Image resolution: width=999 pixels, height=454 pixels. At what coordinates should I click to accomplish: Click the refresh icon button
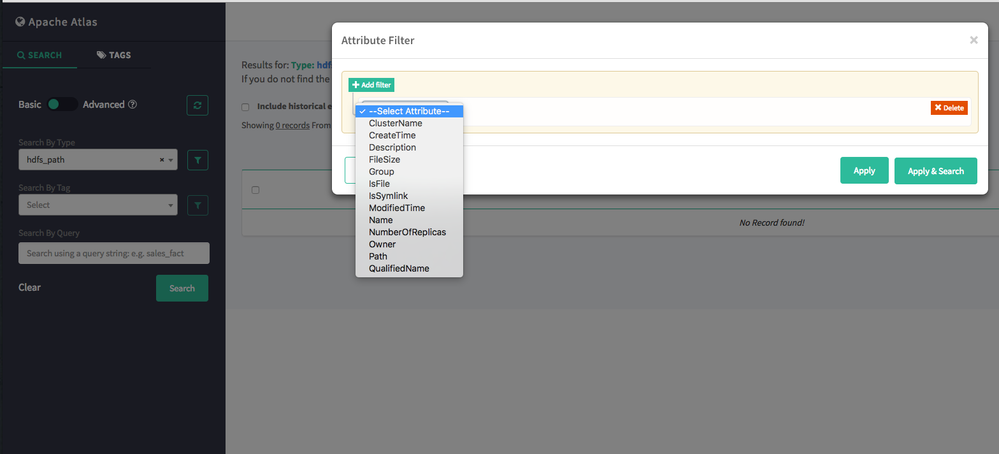click(x=198, y=106)
